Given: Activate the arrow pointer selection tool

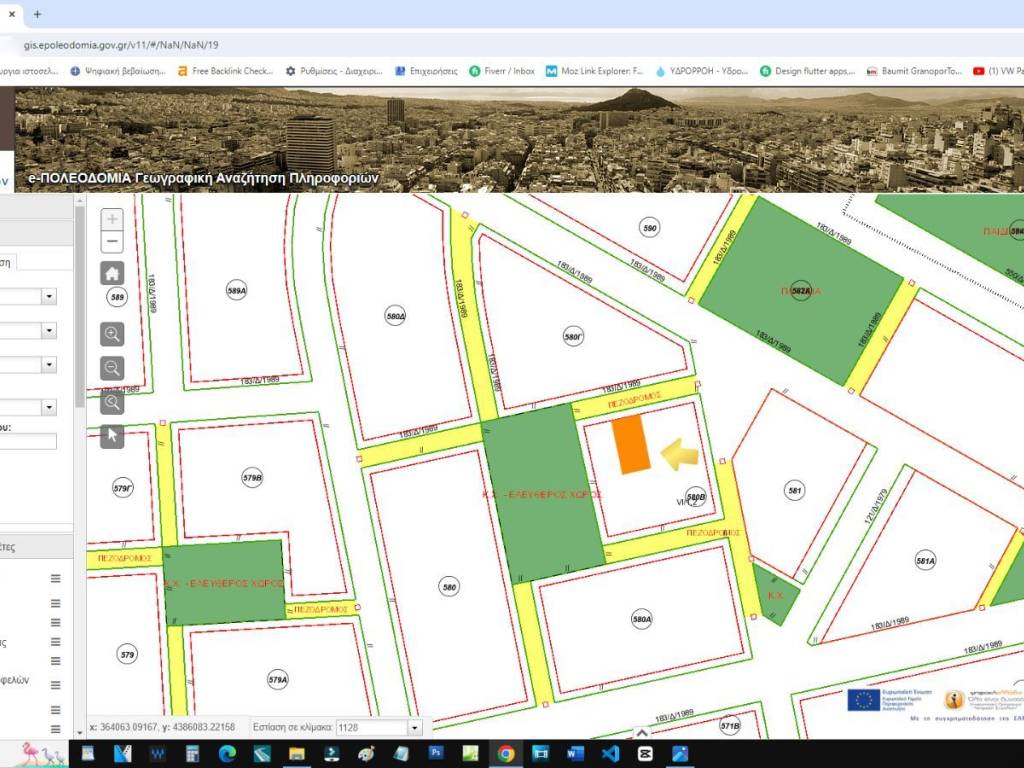Looking at the screenshot, I should point(112,436).
